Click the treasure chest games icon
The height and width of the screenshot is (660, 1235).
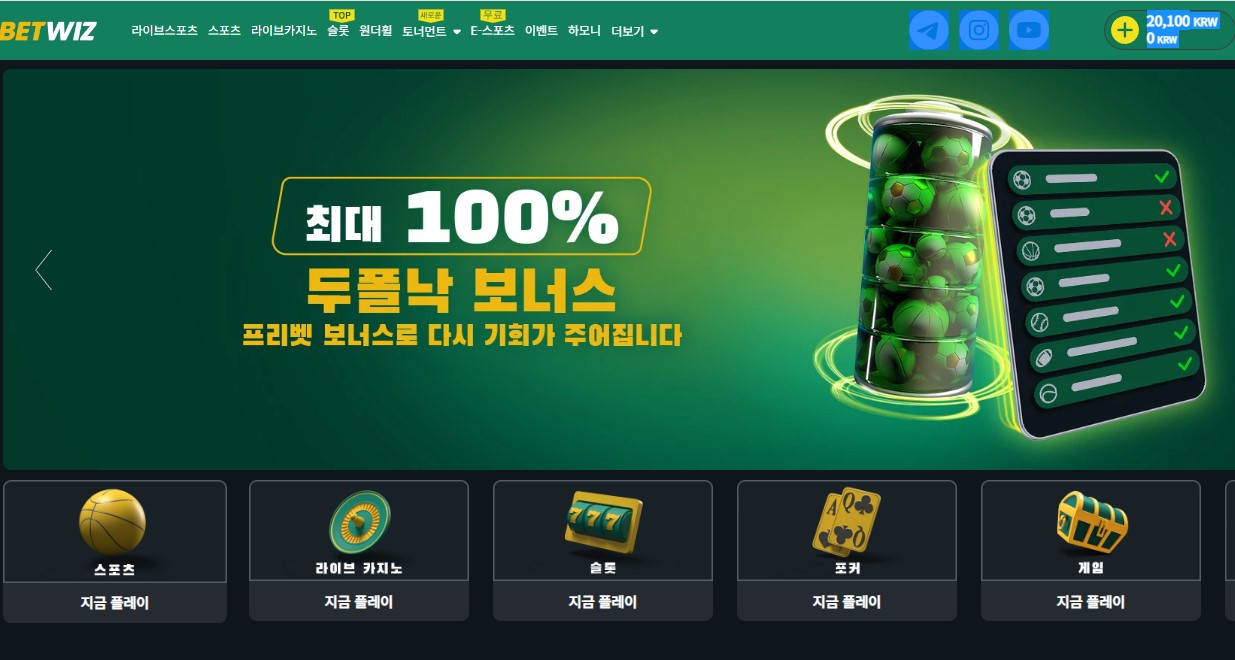click(x=1091, y=521)
